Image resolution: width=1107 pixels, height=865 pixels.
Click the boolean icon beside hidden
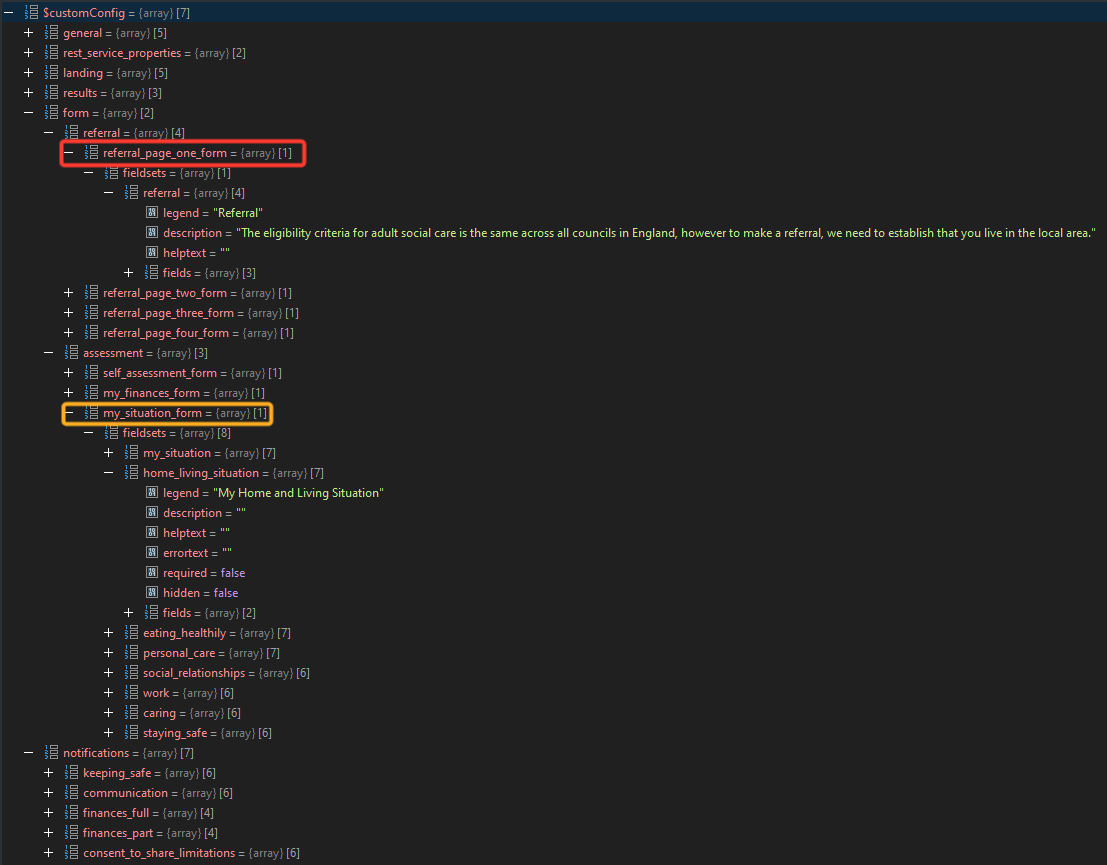(152, 592)
